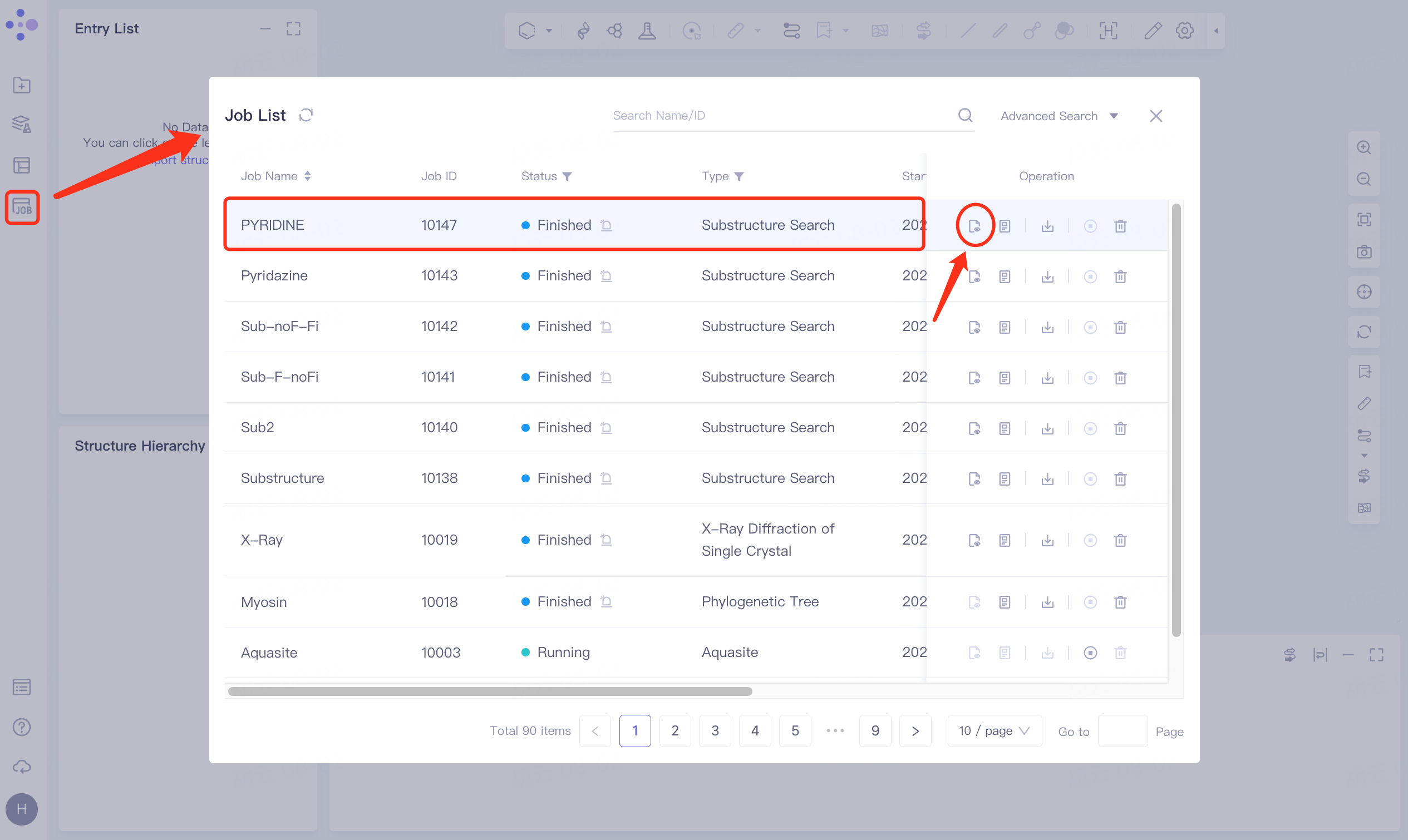This screenshot has height=840, width=1408.
Task: Delete the Sub2 job
Action: (1120, 428)
